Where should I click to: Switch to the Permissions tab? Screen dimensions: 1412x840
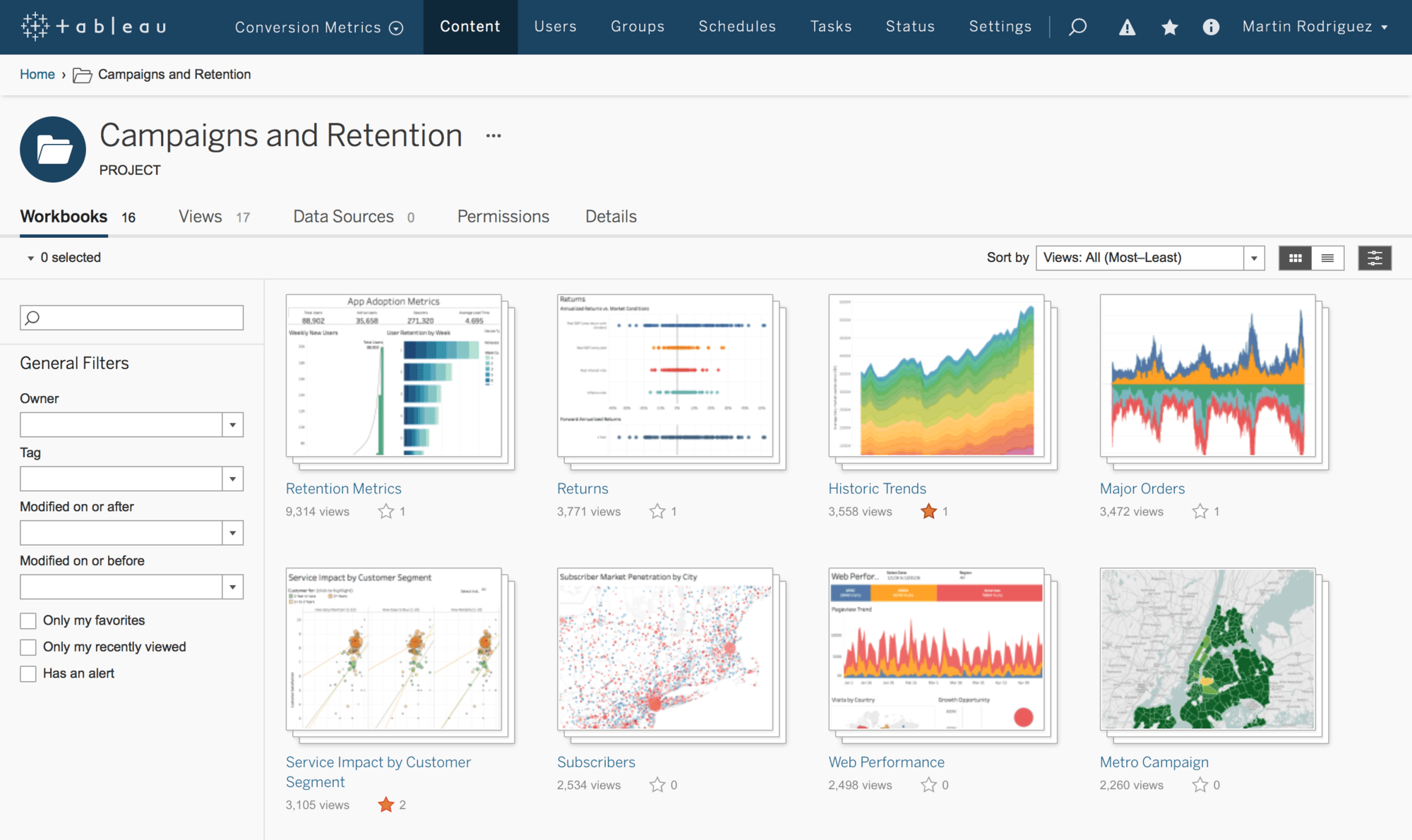pos(503,216)
